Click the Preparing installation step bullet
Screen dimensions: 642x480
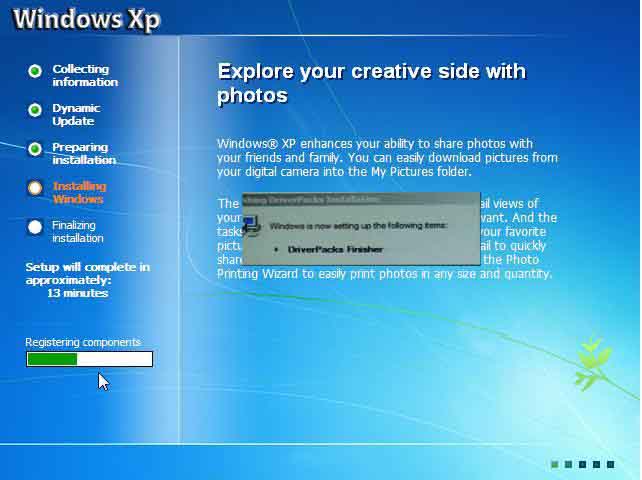(x=35, y=149)
